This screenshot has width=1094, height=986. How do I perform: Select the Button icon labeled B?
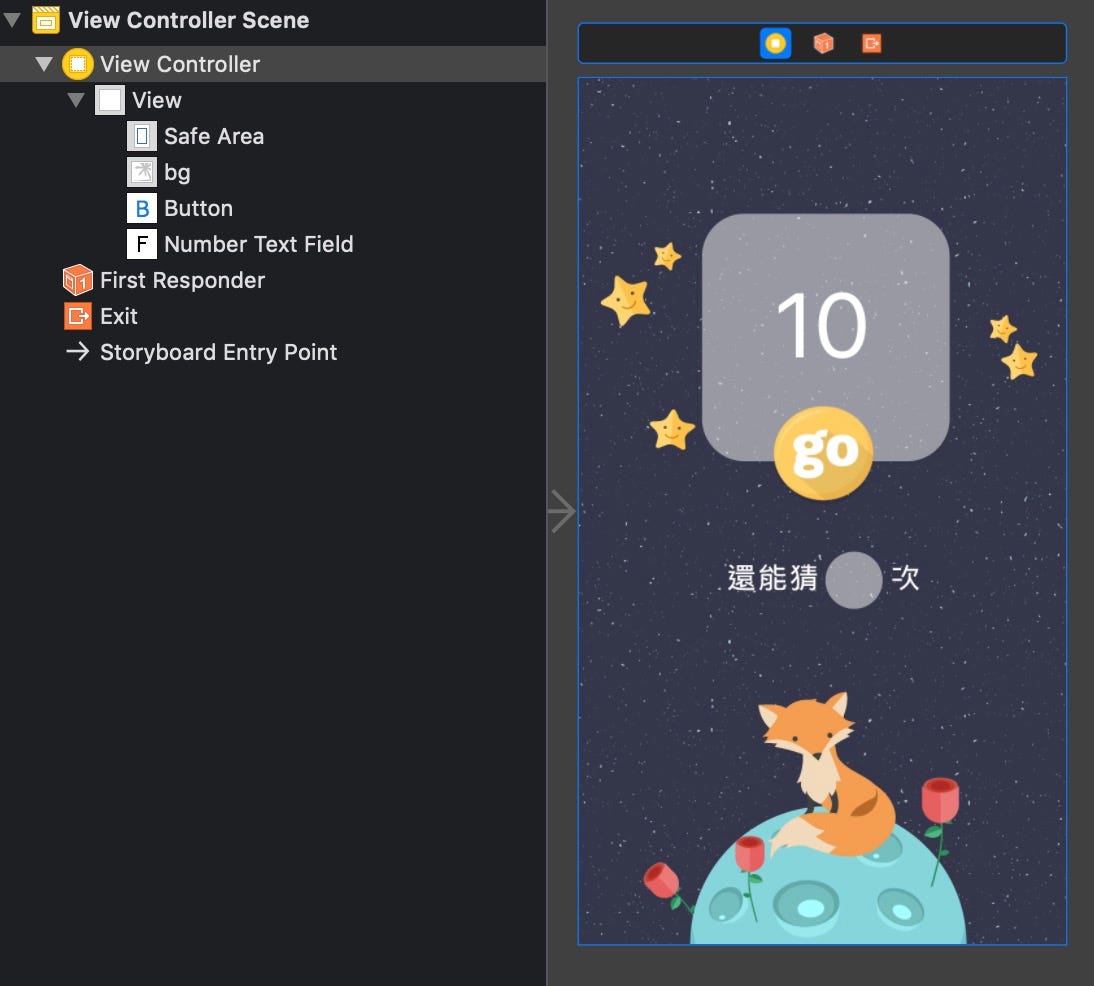tap(142, 208)
